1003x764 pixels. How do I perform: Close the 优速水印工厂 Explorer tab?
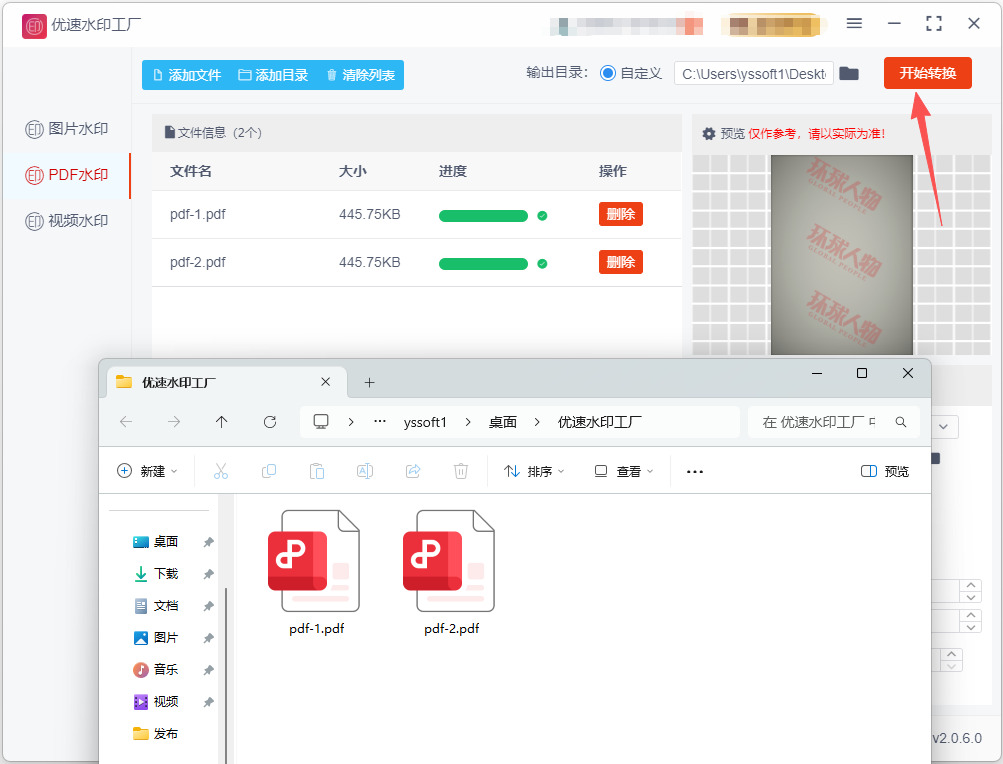pyautogui.click(x=326, y=382)
